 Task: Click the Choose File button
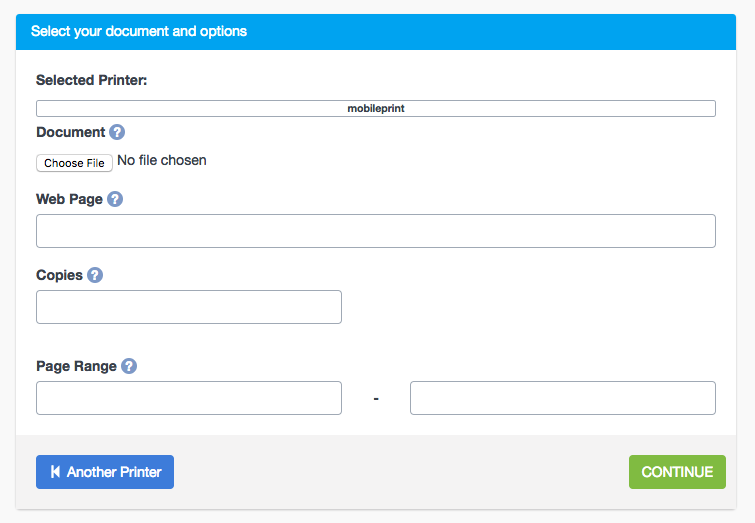tap(74, 163)
